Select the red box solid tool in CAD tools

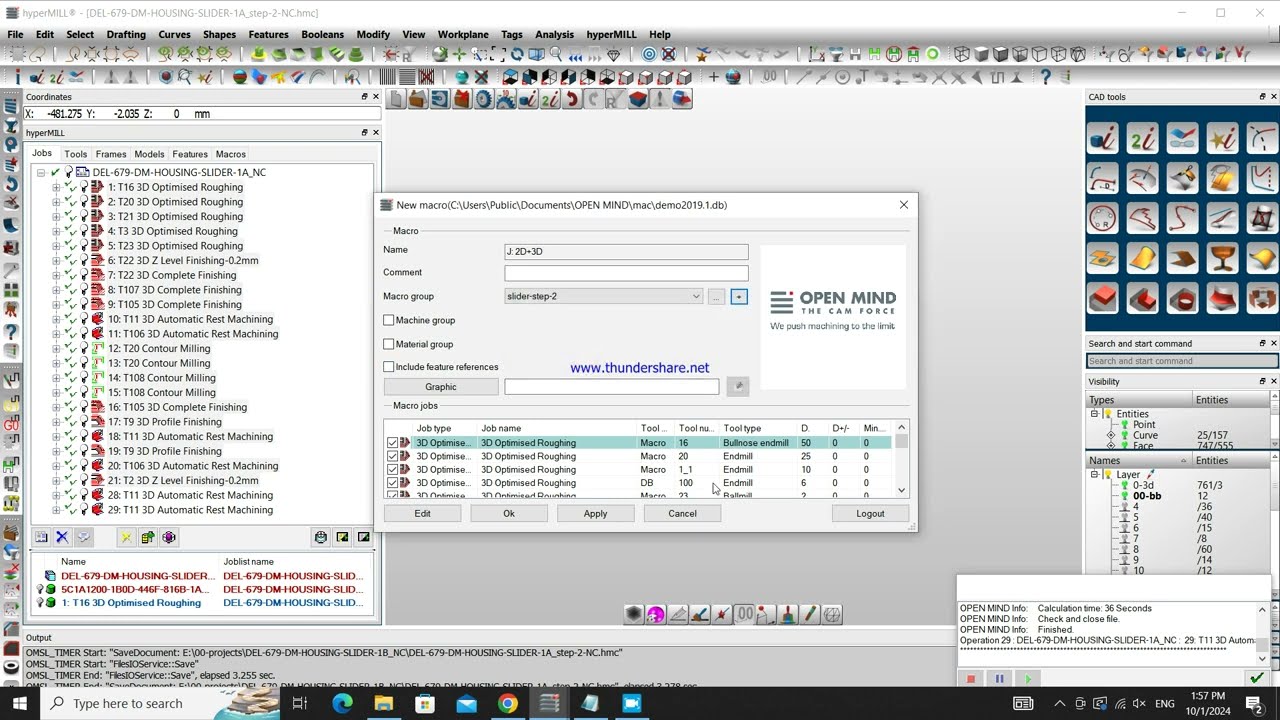[x=1103, y=298]
